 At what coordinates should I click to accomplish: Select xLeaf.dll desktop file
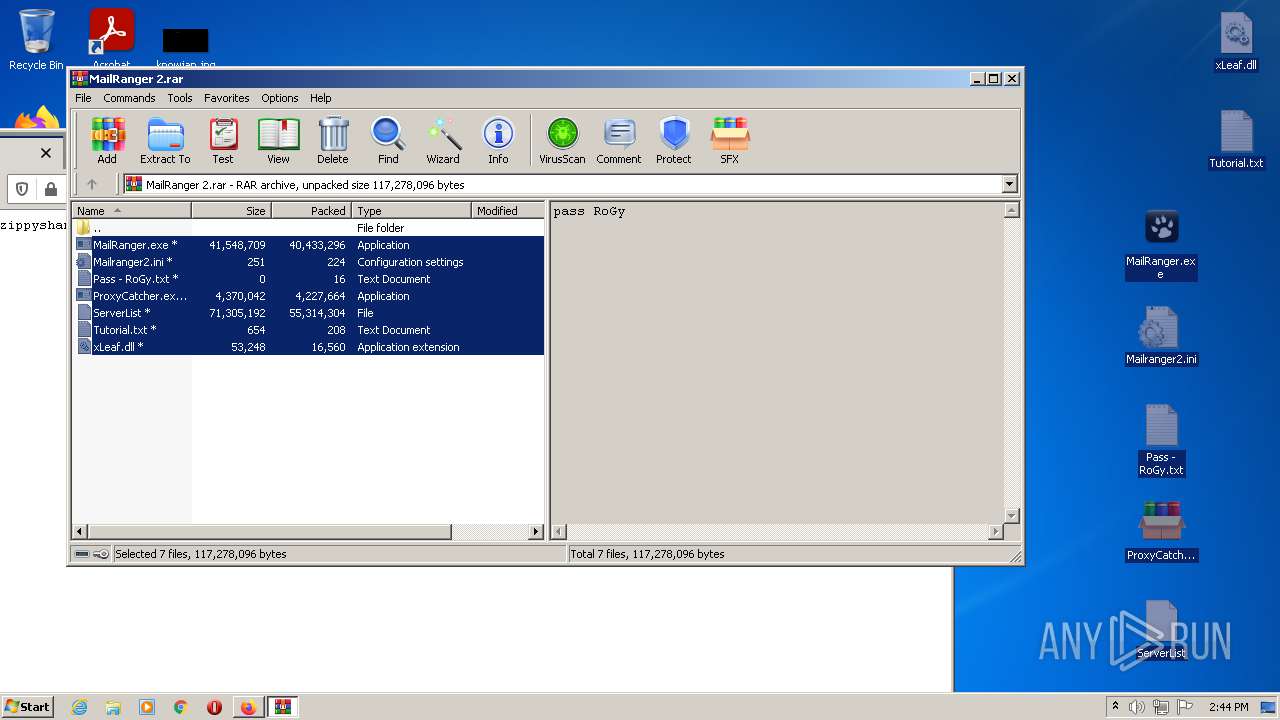point(1236,42)
